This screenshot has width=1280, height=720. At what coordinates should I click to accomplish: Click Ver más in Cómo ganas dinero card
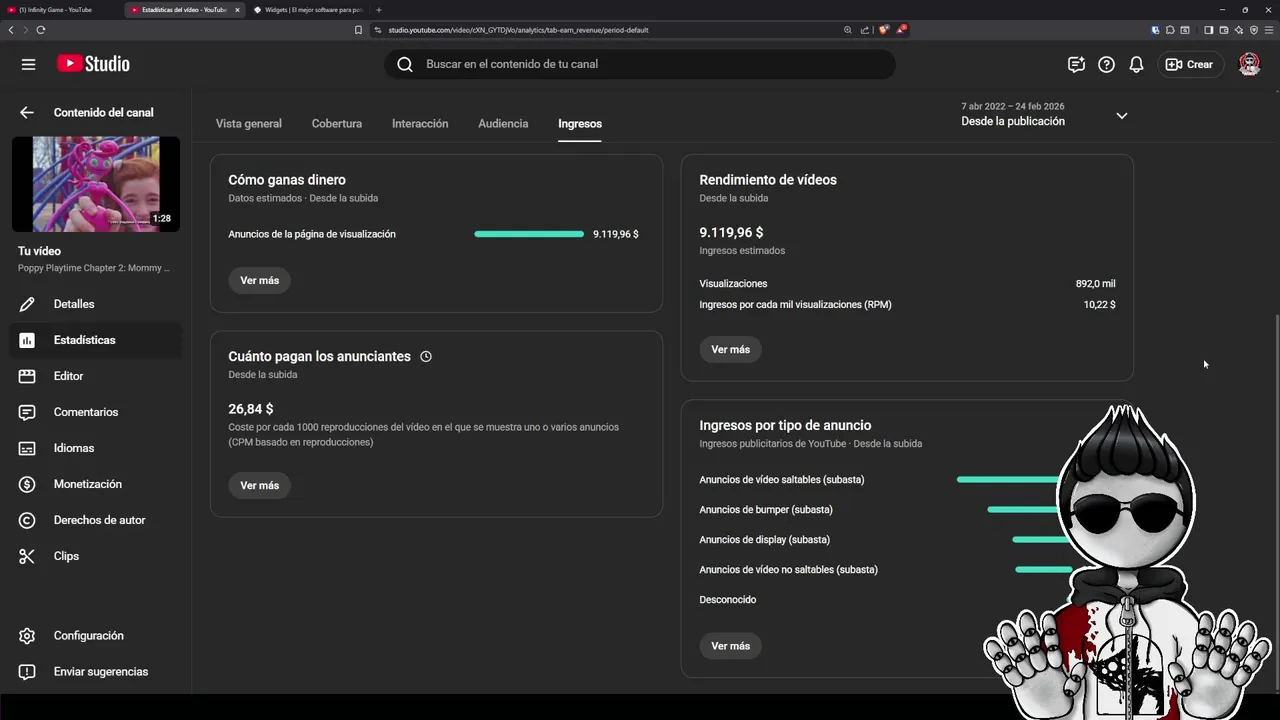(x=260, y=281)
